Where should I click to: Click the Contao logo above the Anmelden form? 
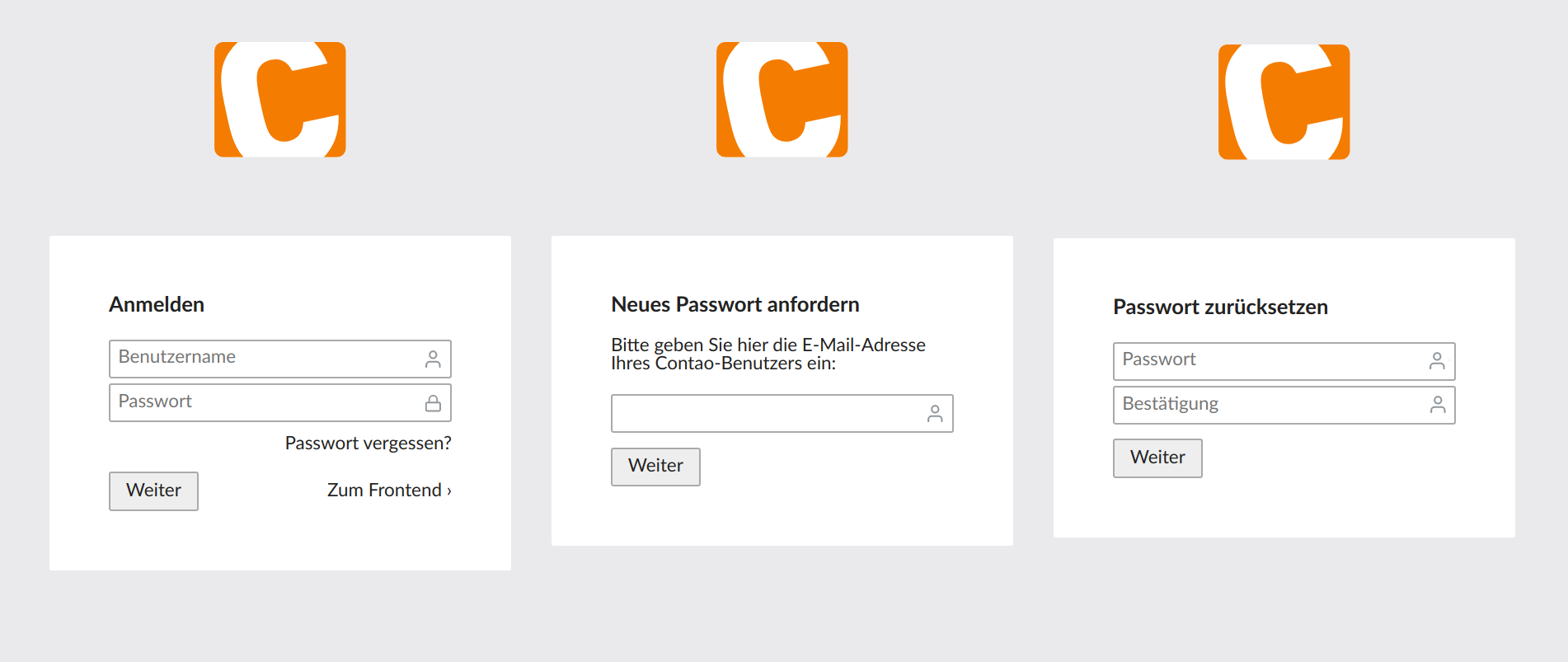coord(280,100)
